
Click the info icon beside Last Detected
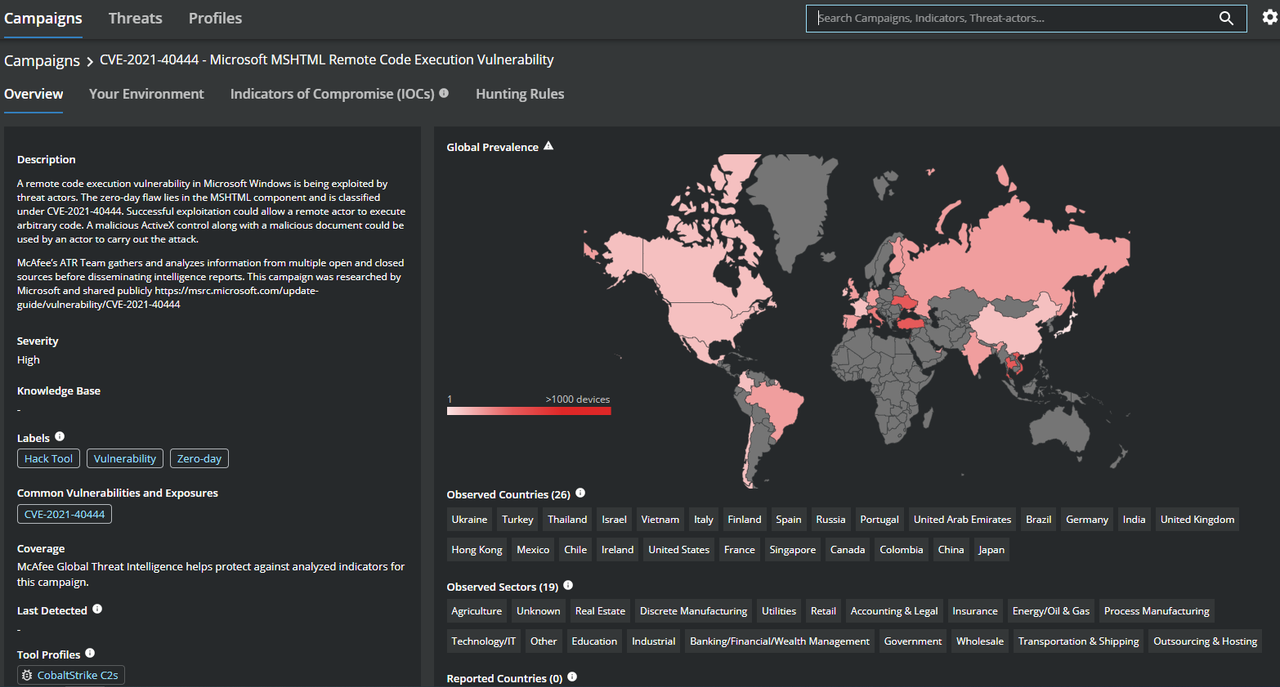[97, 609]
